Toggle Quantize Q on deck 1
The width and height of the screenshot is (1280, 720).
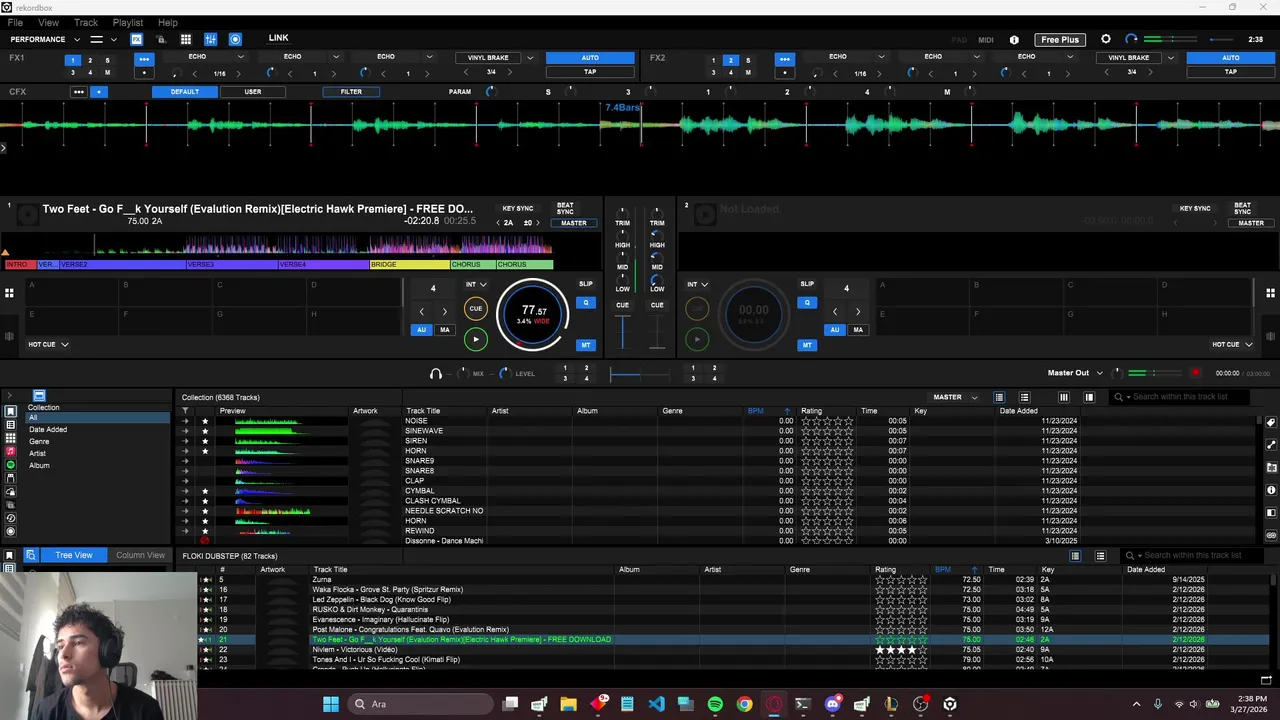(x=586, y=303)
